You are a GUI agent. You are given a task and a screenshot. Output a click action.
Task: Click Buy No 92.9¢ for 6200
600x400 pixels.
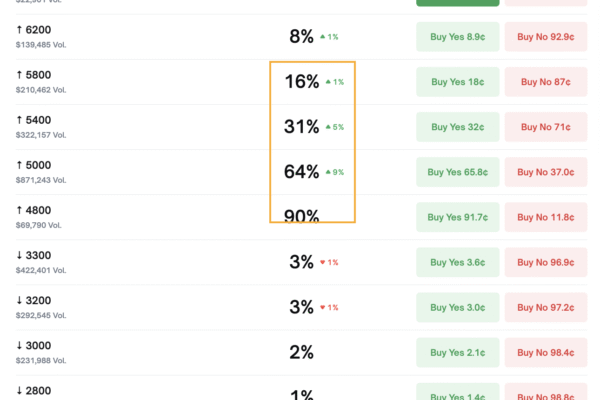[x=546, y=37]
